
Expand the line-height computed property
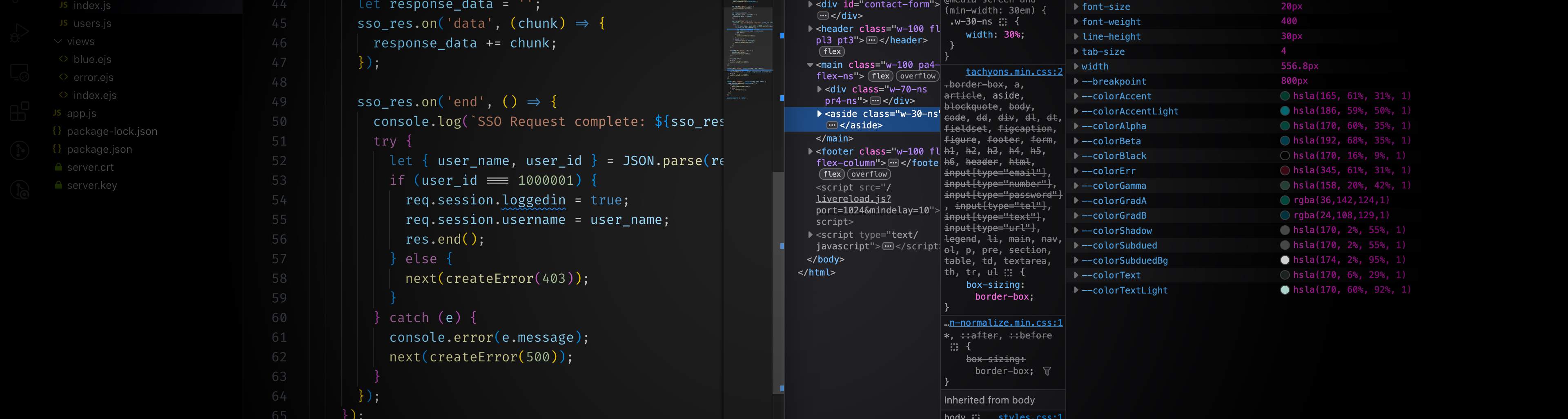[1076, 36]
